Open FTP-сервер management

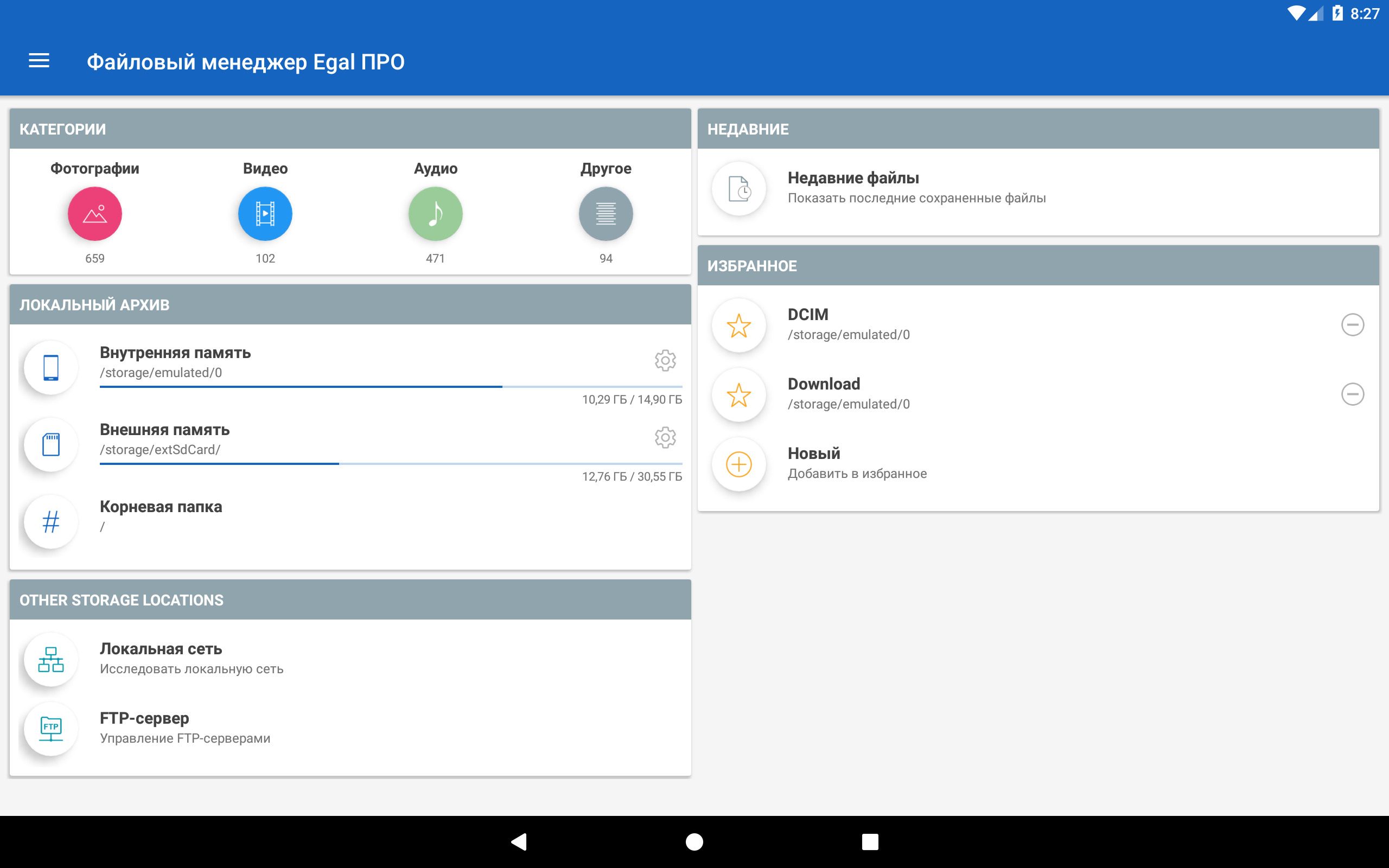point(145,727)
